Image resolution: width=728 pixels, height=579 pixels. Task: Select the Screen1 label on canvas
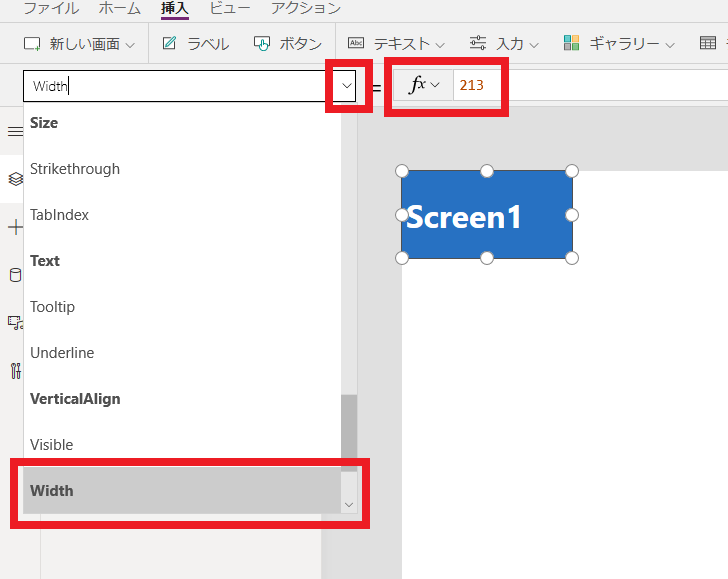487,215
